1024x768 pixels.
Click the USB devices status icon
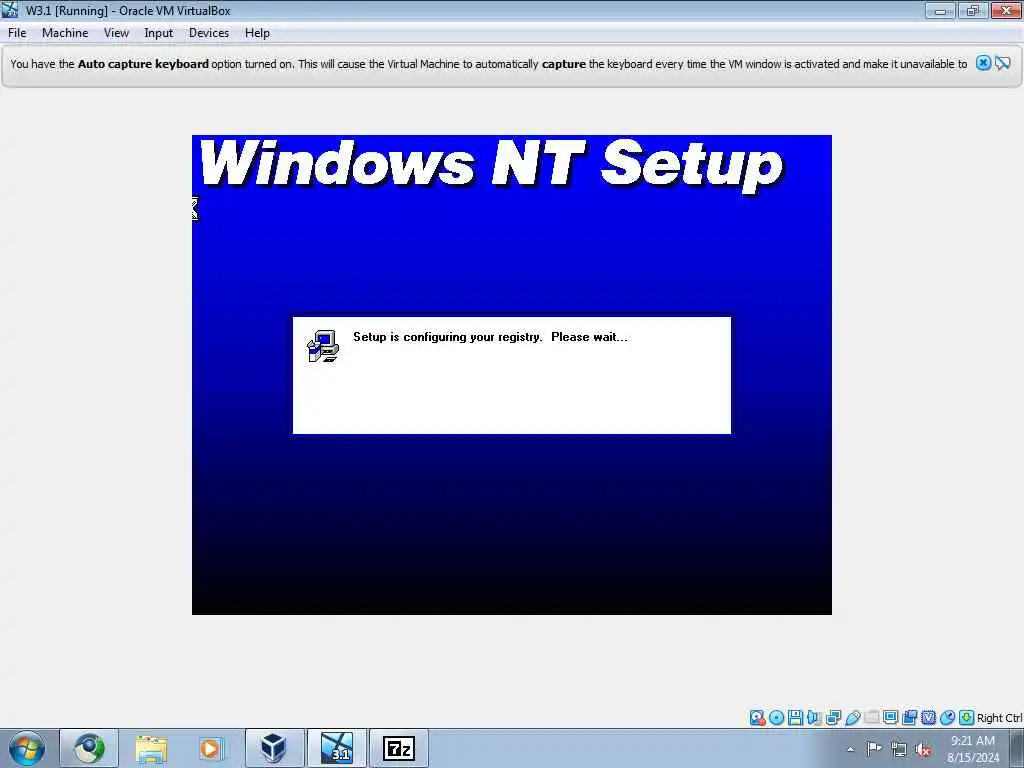[852, 718]
